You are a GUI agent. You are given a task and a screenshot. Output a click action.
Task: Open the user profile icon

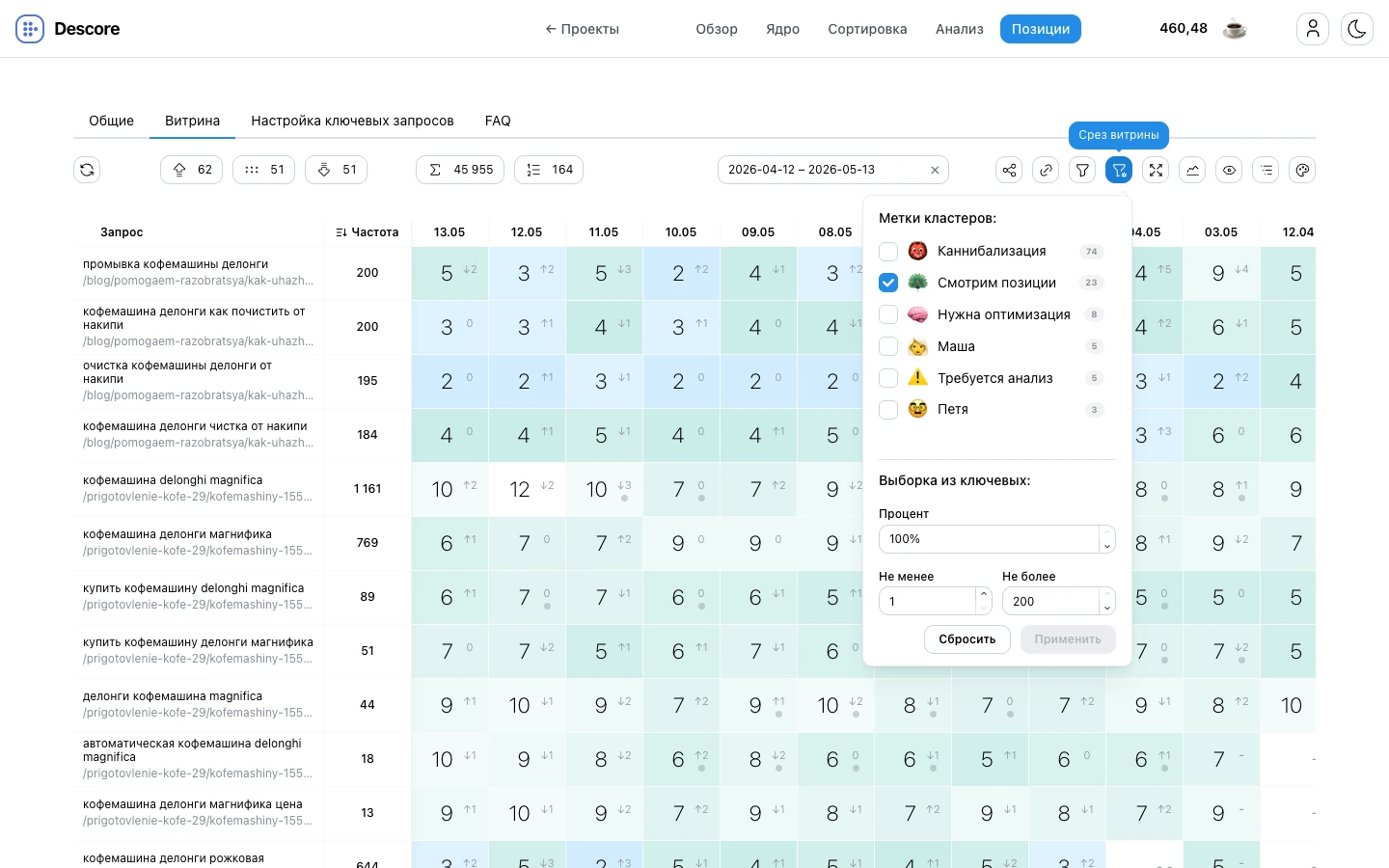pyautogui.click(x=1313, y=29)
